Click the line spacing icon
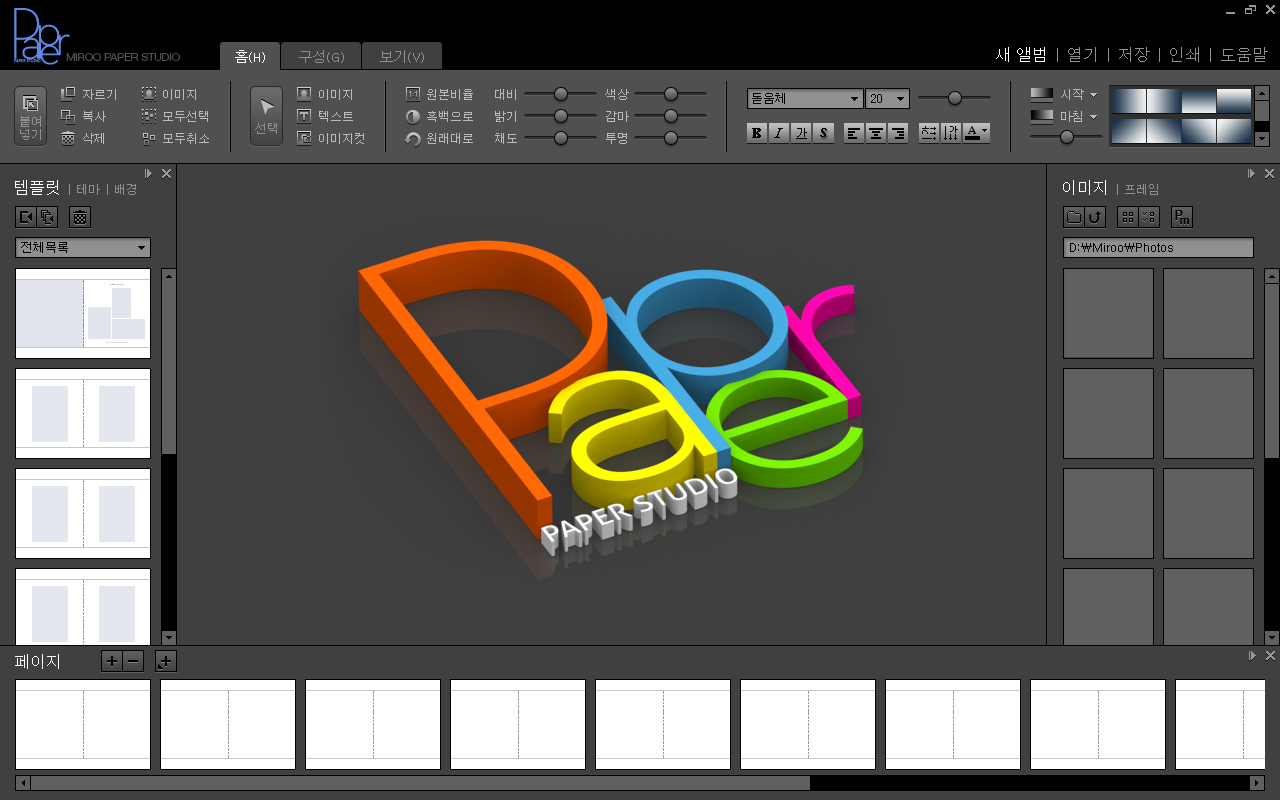The width and height of the screenshot is (1280, 800). (x=951, y=132)
